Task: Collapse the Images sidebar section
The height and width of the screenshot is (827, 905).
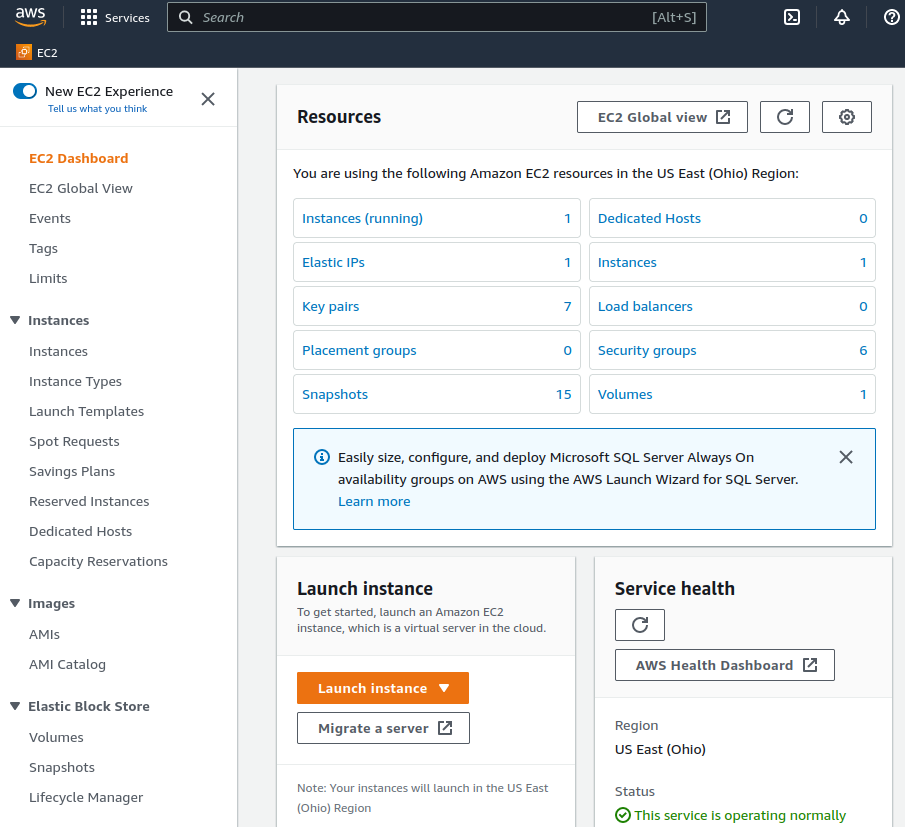Action: [15, 603]
